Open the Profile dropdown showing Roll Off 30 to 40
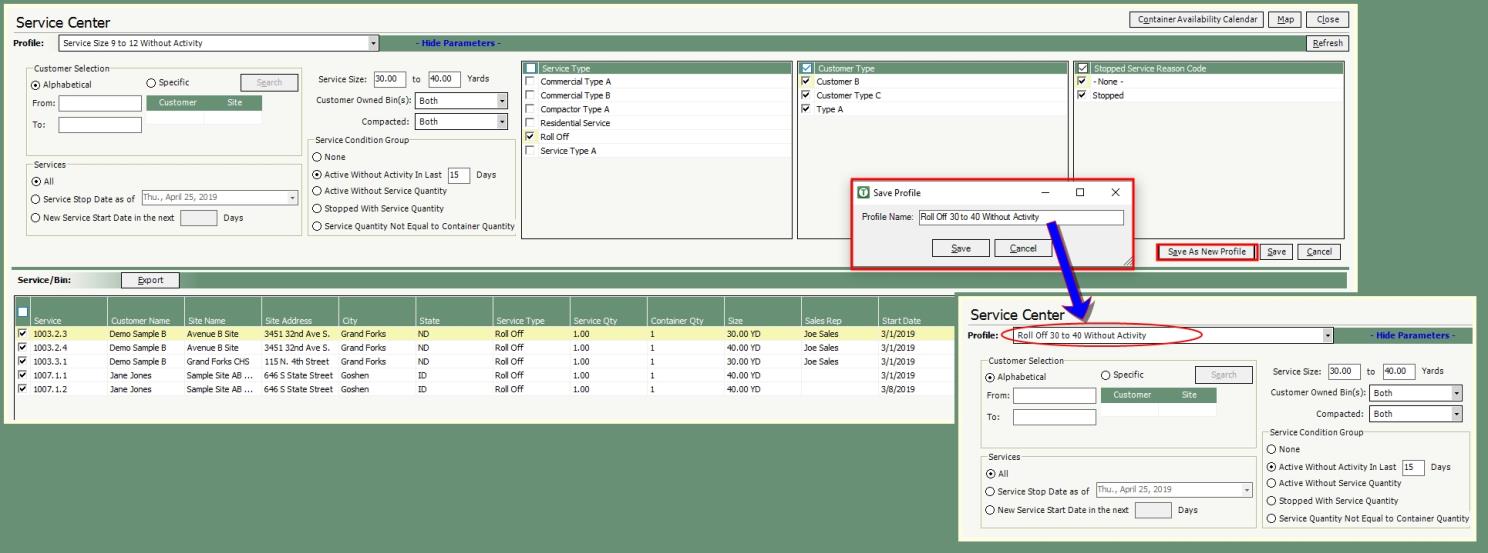This screenshot has height=553, width=1488. [x=1328, y=336]
